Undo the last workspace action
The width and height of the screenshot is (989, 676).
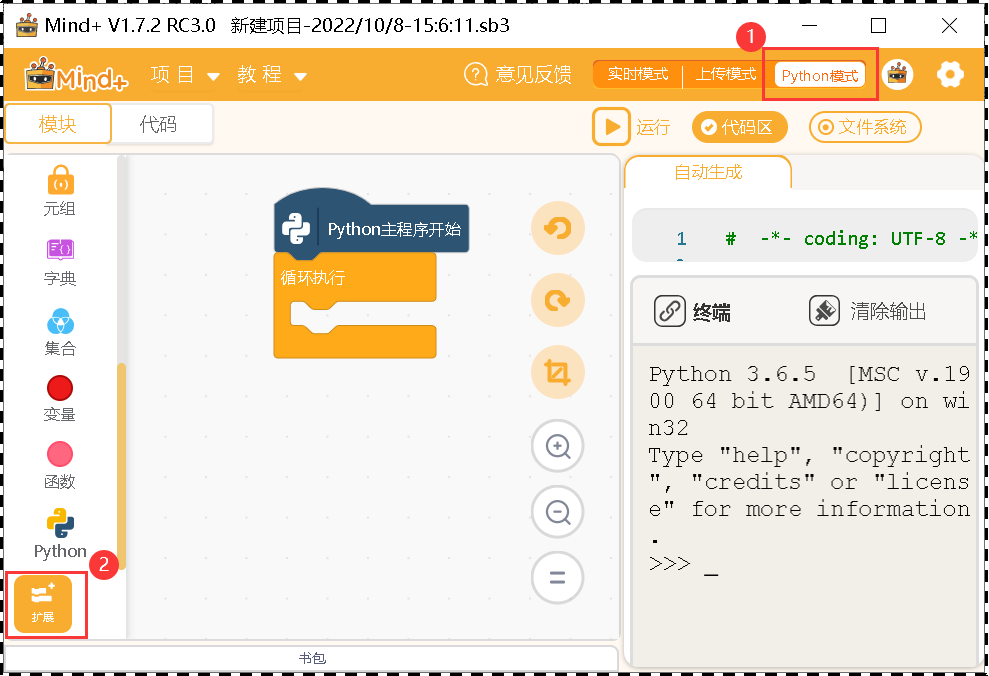558,228
